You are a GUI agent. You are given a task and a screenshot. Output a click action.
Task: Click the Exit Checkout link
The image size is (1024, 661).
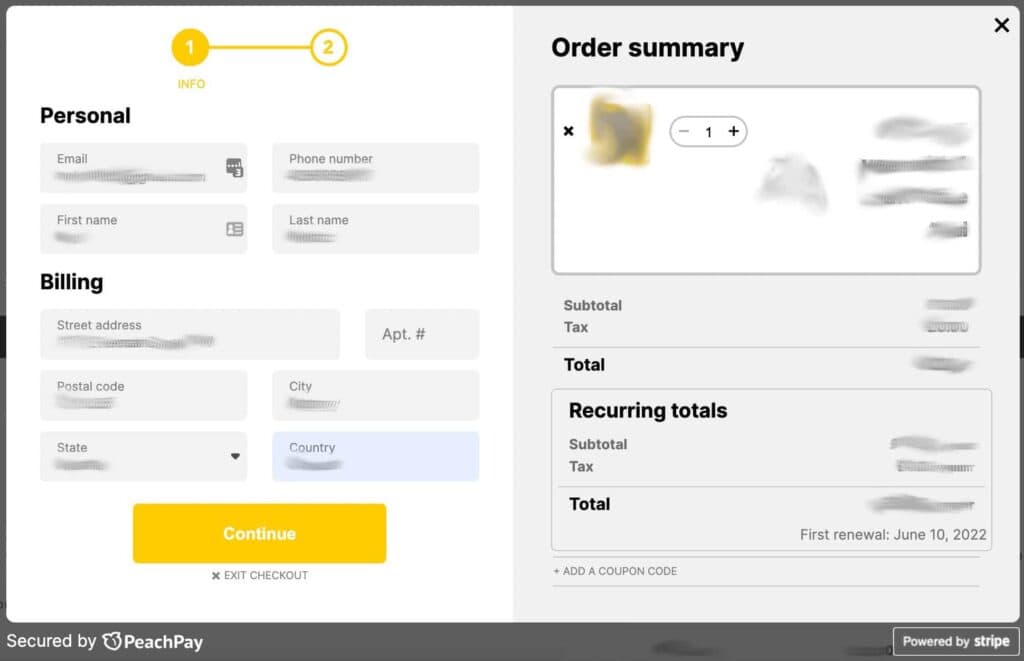[259, 576]
